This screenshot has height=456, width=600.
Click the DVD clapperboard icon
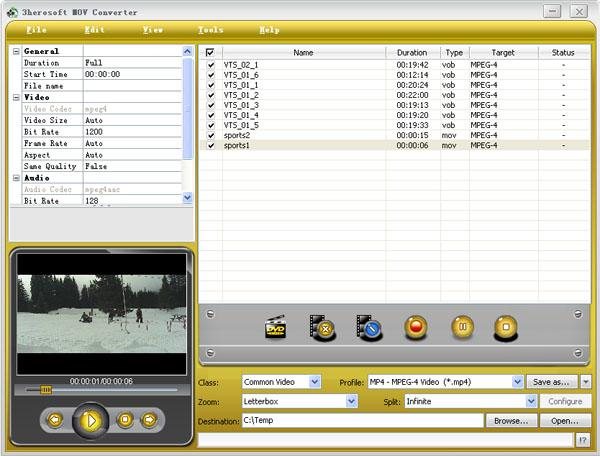pyautogui.click(x=276, y=327)
